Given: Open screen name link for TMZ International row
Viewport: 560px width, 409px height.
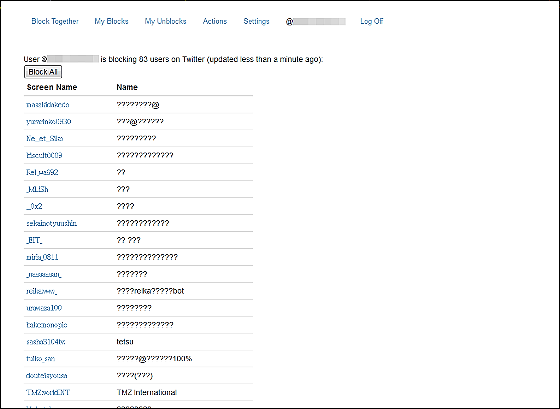Looking at the screenshot, I should click(x=48, y=393).
